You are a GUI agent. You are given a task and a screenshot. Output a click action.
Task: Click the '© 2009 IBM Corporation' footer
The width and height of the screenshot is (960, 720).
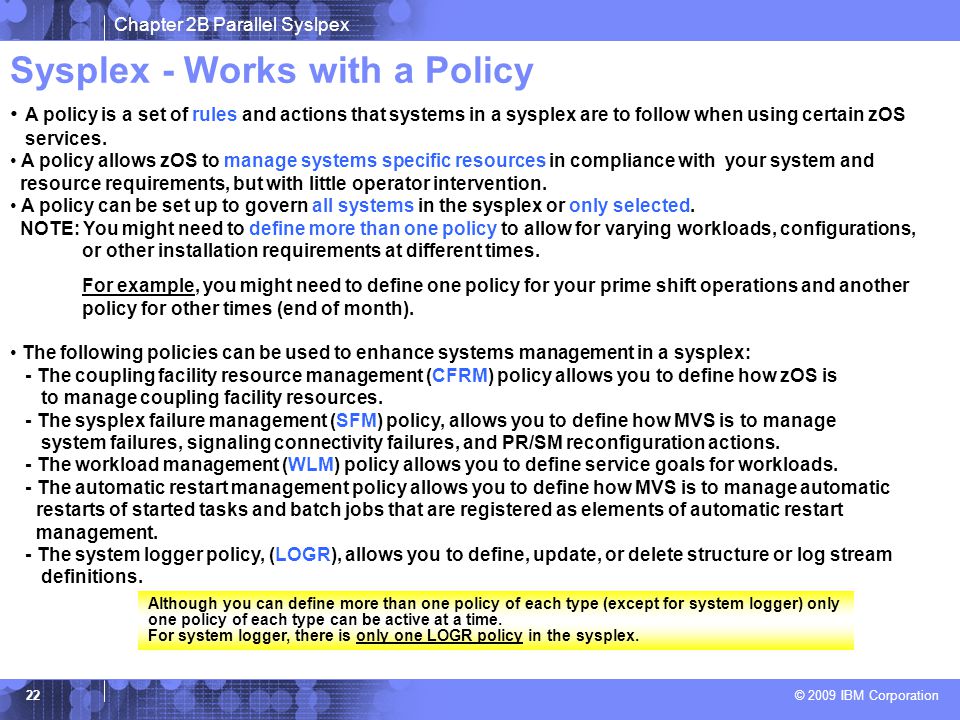point(866,696)
